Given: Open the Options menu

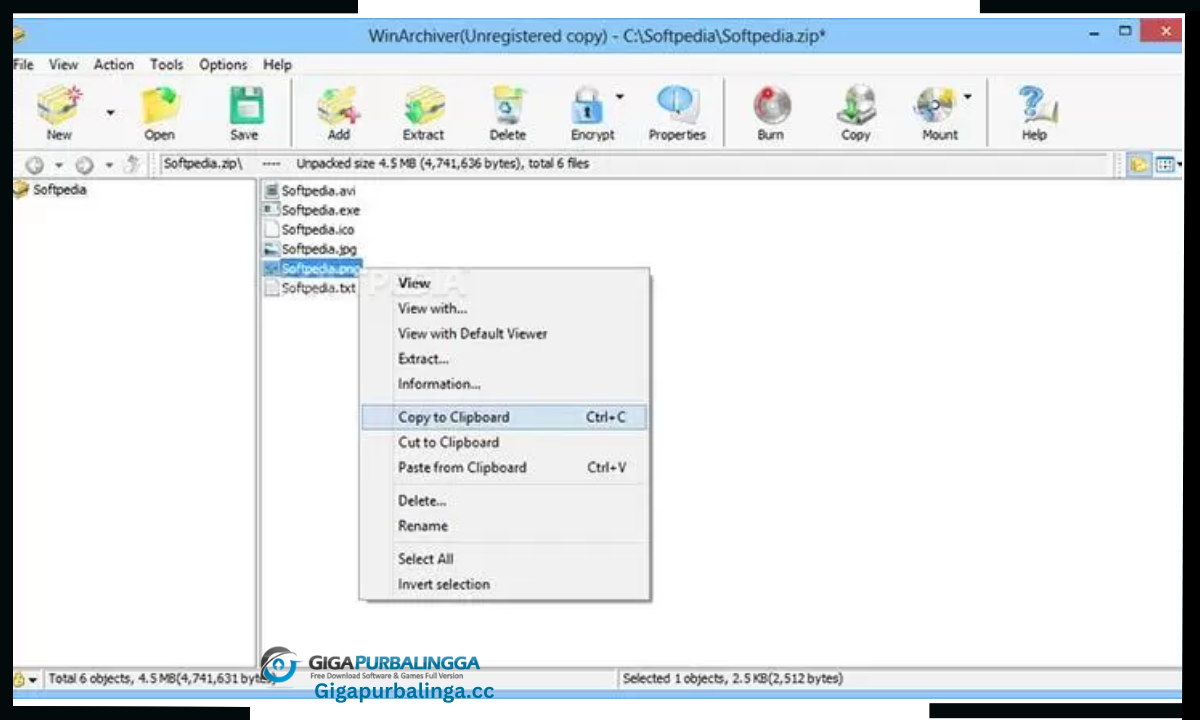Looking at the screenshot, I should click(x=223, y=64).
